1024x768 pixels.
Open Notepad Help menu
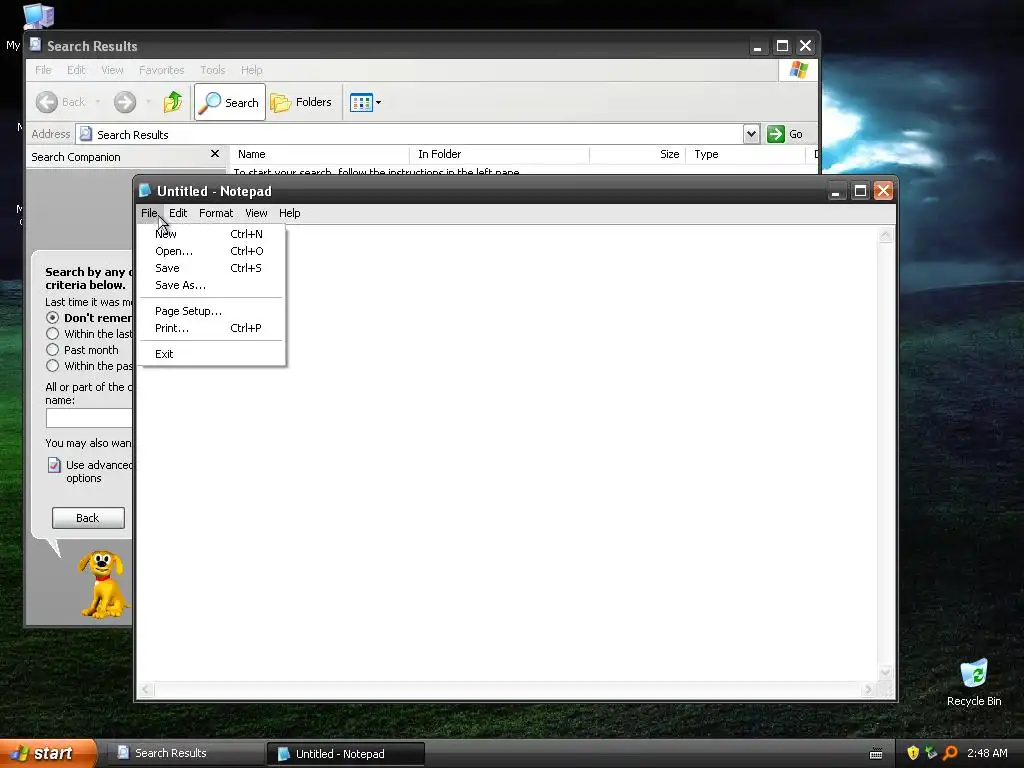[289, 213]
